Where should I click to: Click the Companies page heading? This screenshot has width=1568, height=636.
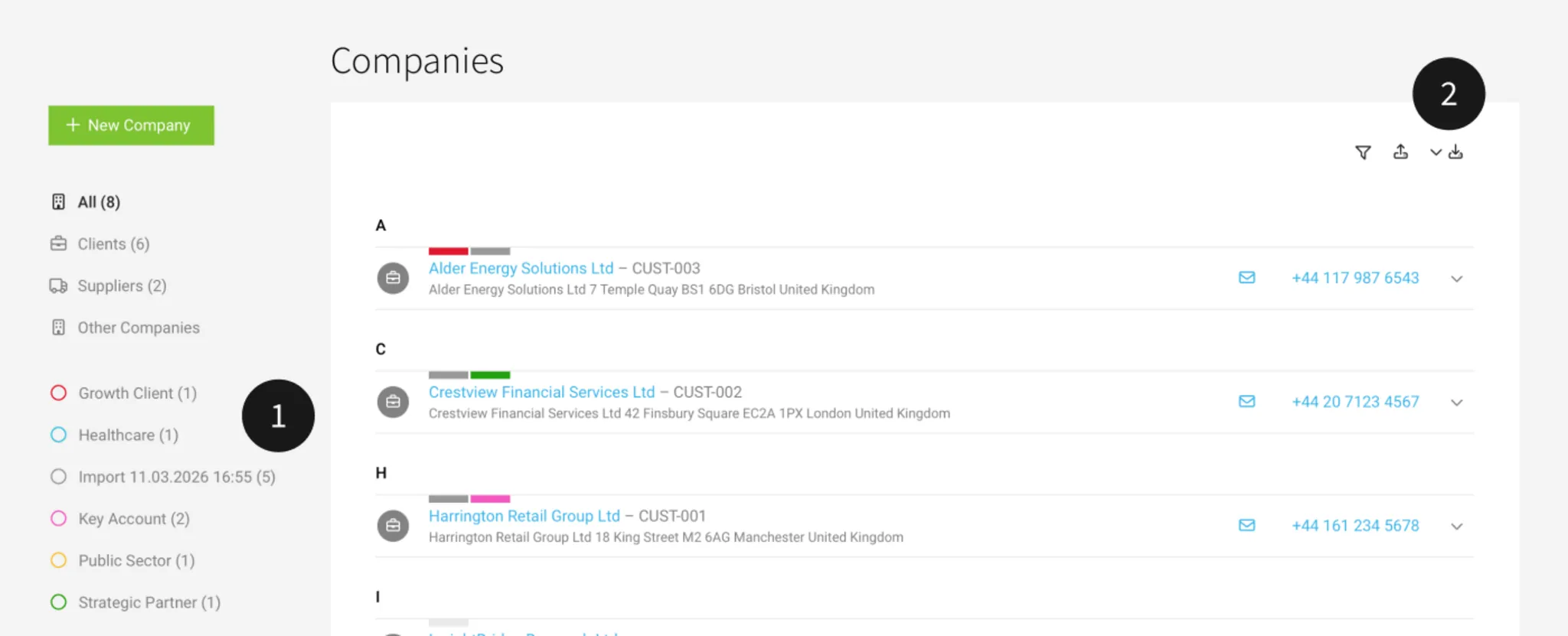coord(417,61)
